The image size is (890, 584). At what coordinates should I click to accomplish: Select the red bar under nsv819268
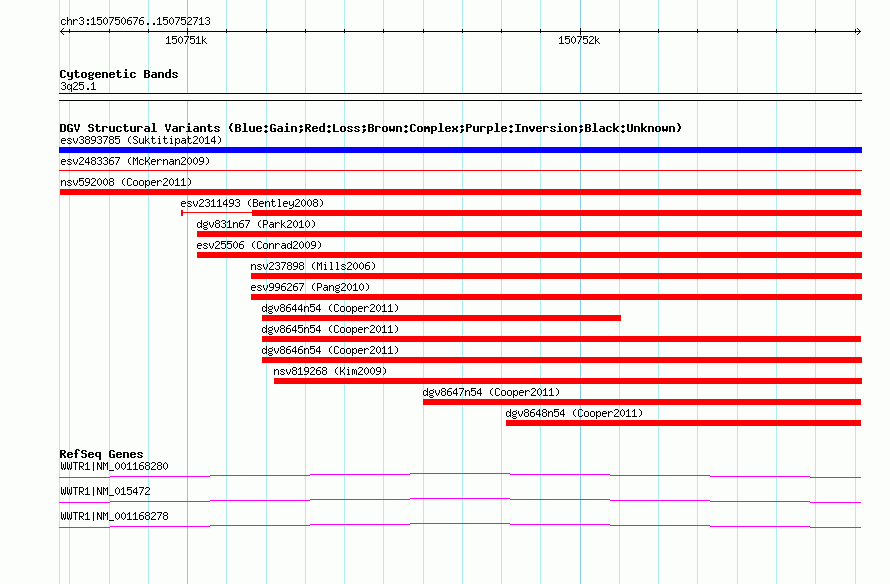point(568,381)
